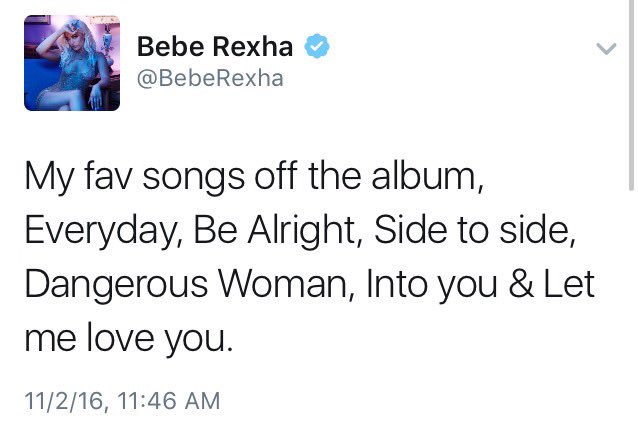Click the blue verified badge icon

[317, 45]
